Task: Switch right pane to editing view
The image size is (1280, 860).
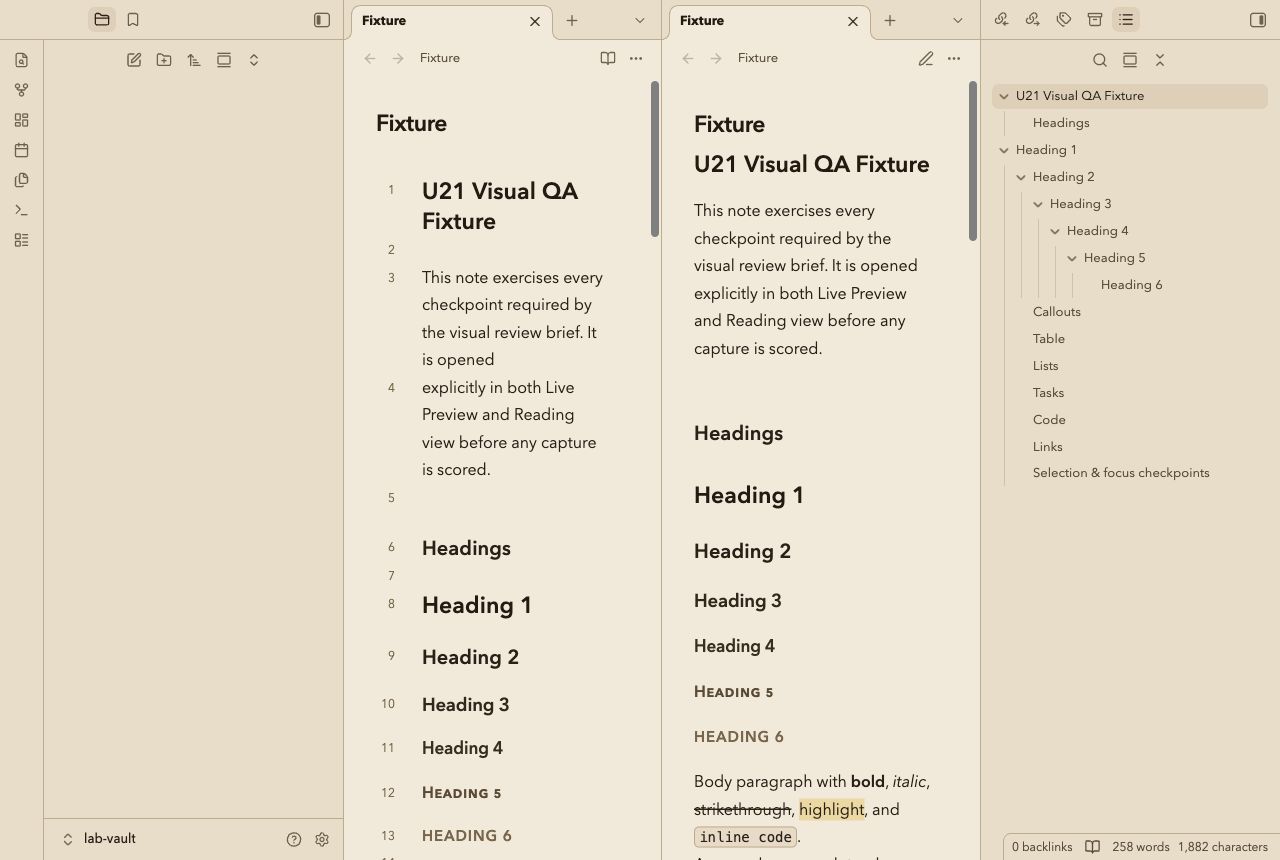Action: click(926, 58)
